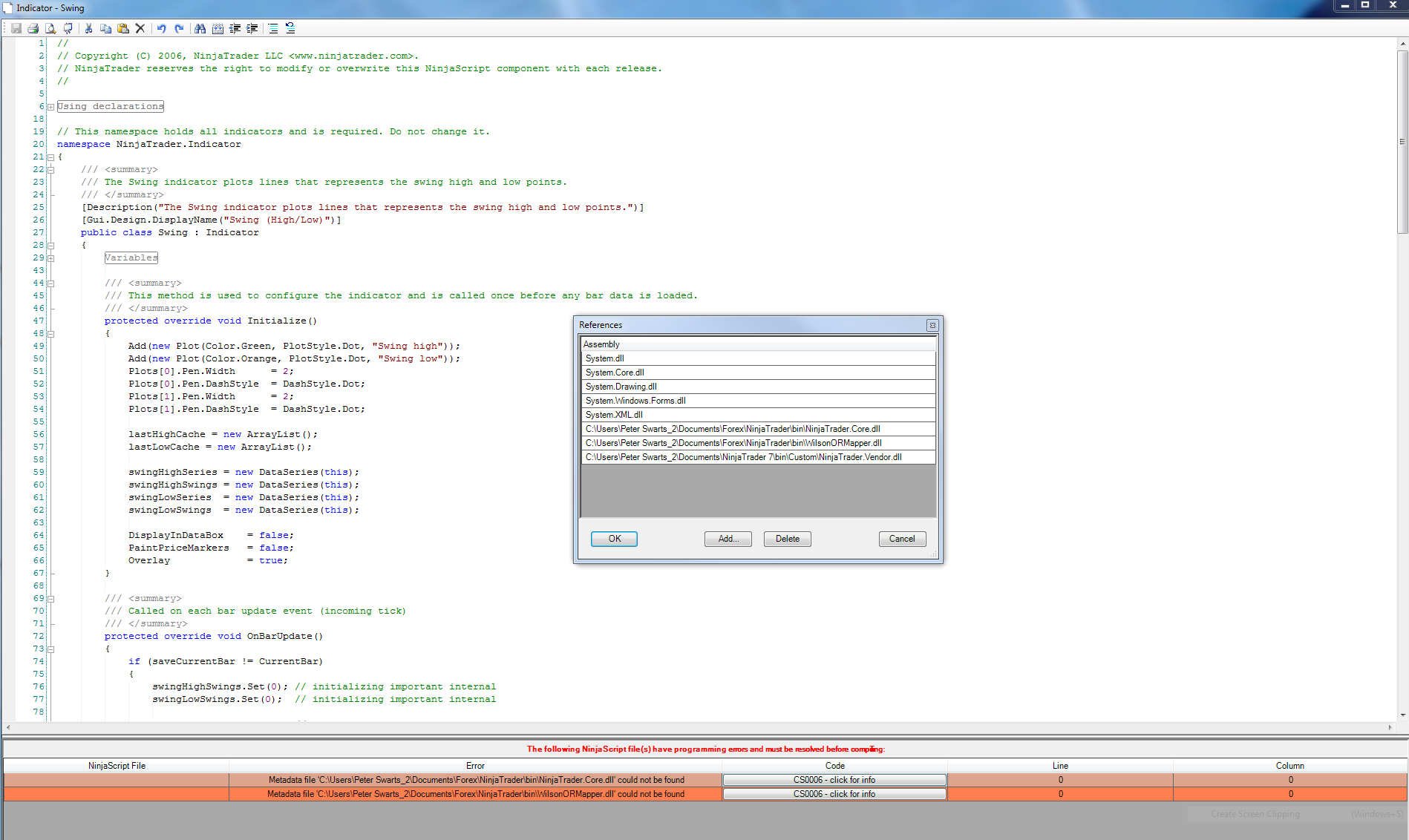Viewport: 1409px width, 840px height.
Task: Increase indent of the selected lines
Action: (252, 28)
